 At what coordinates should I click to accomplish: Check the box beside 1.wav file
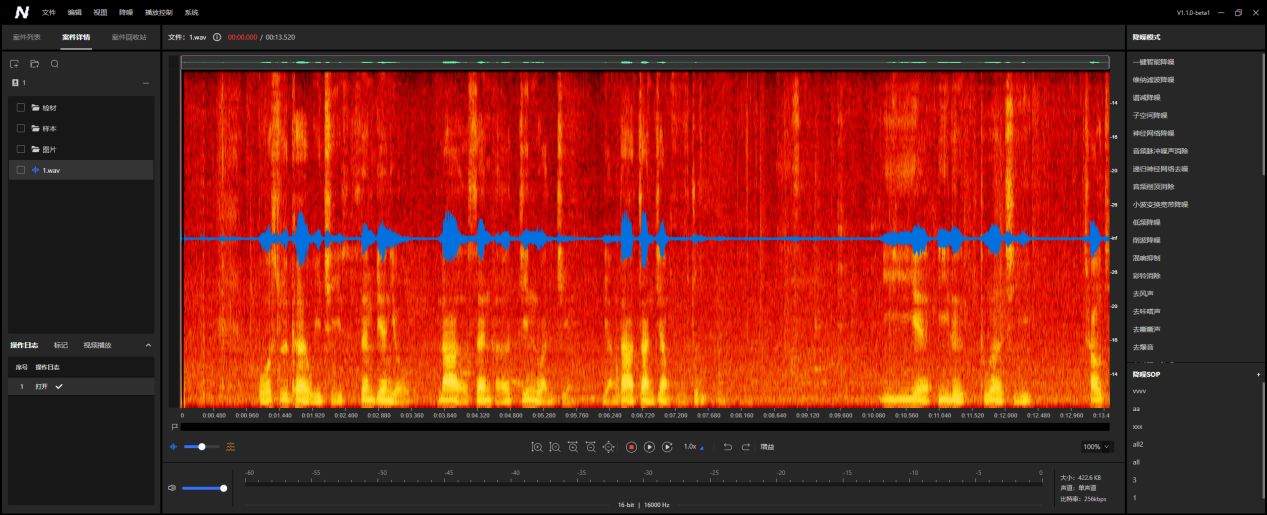(21, 170)
